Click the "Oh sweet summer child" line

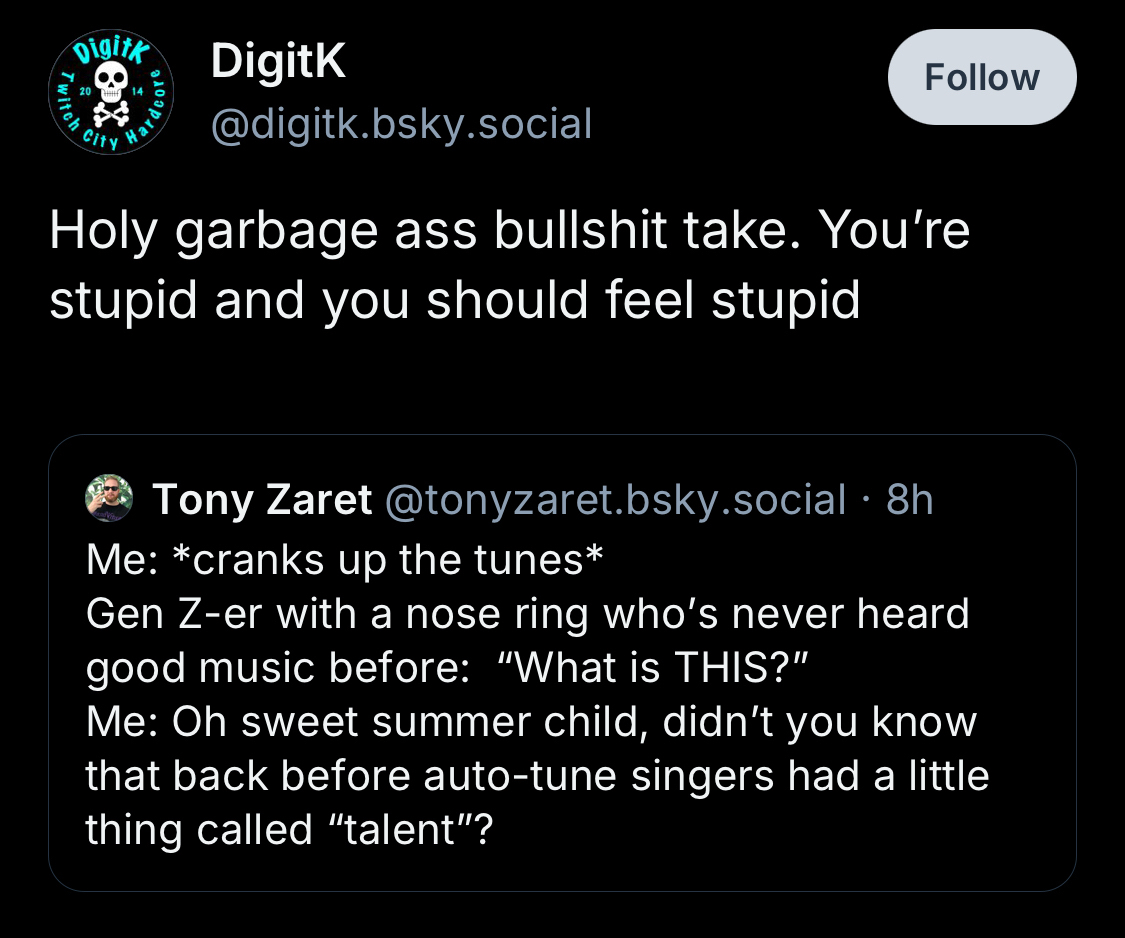(530, 721)
